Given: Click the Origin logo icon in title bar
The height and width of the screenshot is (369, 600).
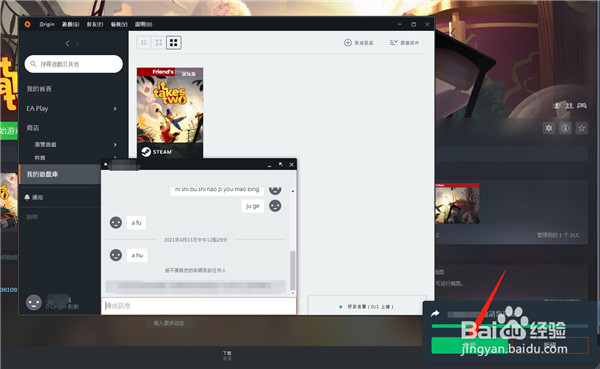Looking at the screenshot, I should [x=27, y=24].
